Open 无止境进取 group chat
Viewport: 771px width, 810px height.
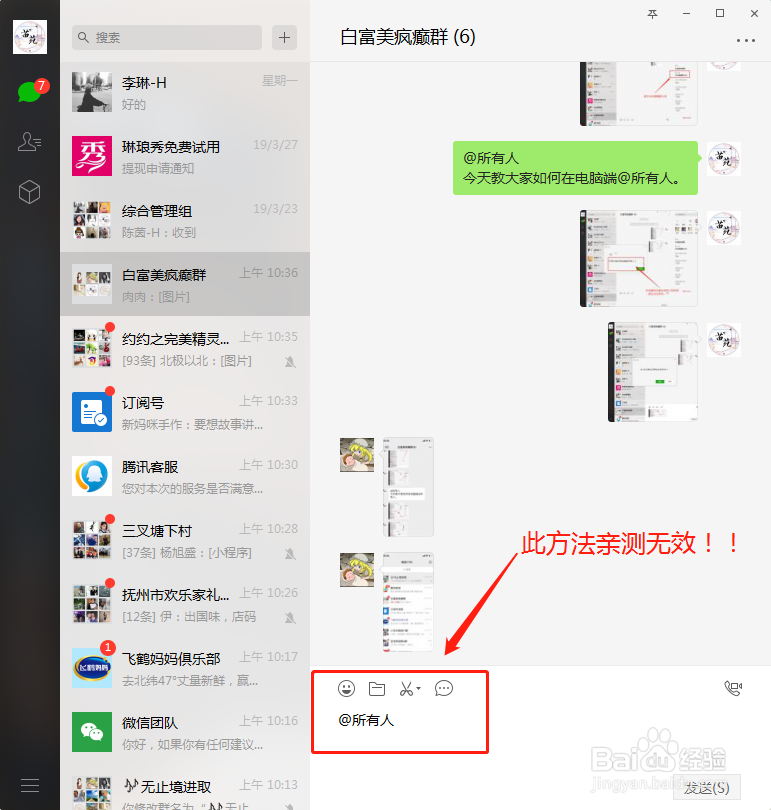pos(185,788)
